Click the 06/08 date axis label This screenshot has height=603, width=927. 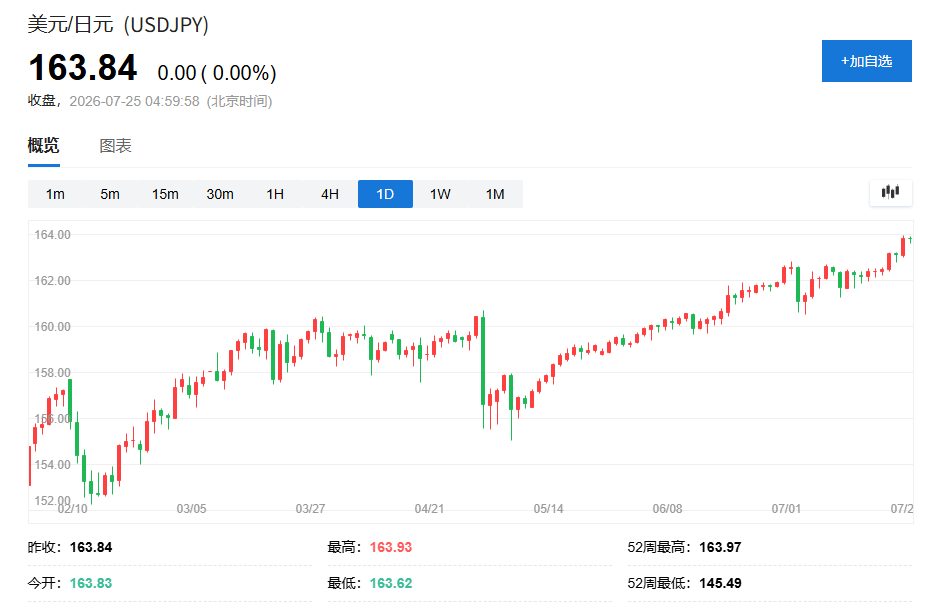click(667, 508)
